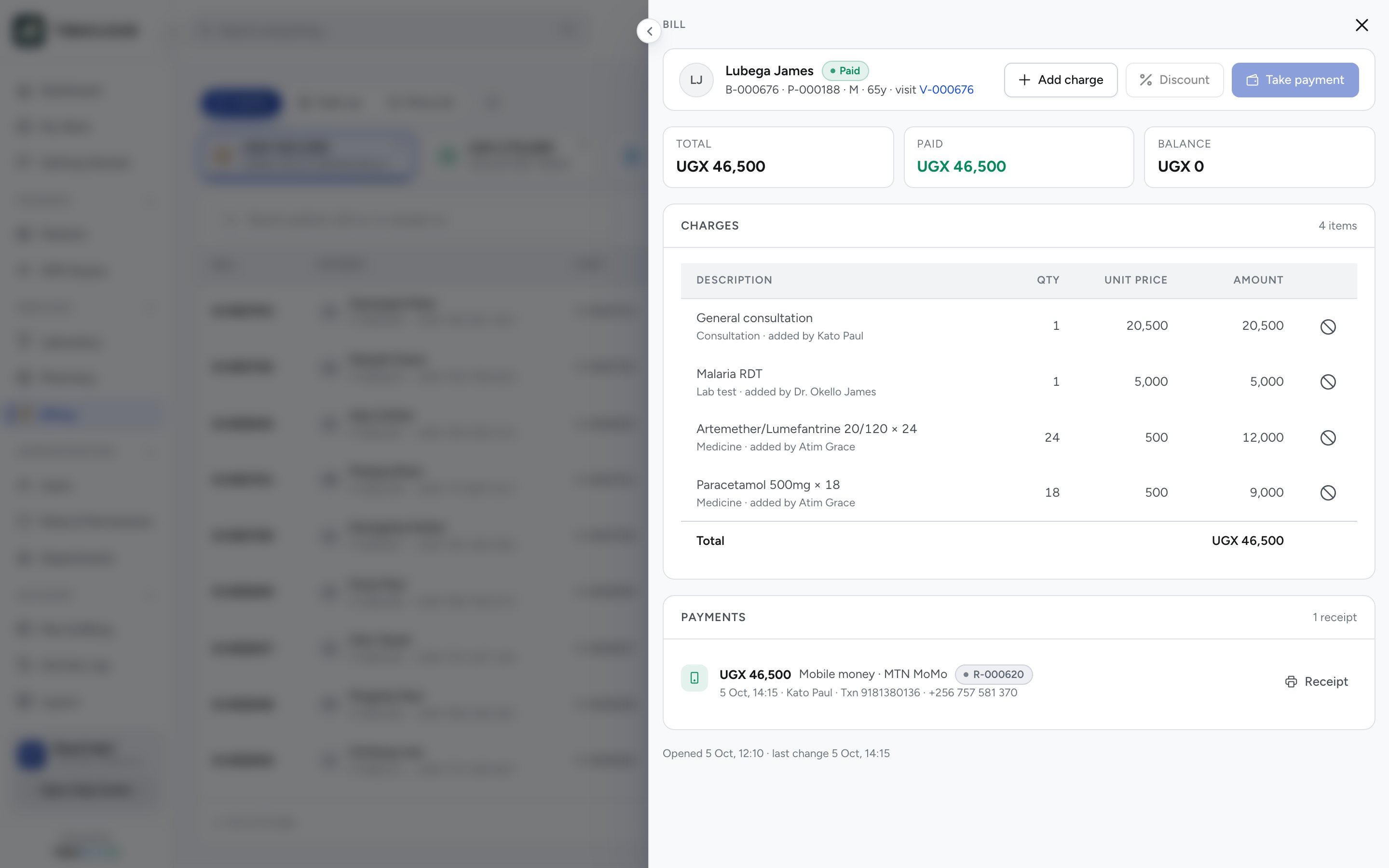
Task: Click the UNIT PRICE column header
Action: 1135,280
